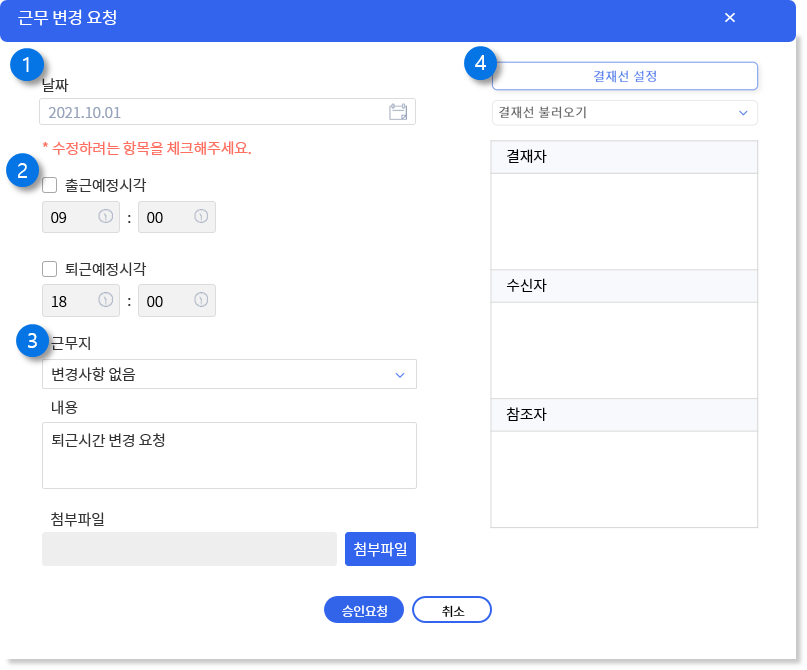Image resolution: width=807 pixels, height=670 pixels.
Task: Click the clock icon in 퇴근 minute field
Action: pyautogui.click(x=201, y=300)
